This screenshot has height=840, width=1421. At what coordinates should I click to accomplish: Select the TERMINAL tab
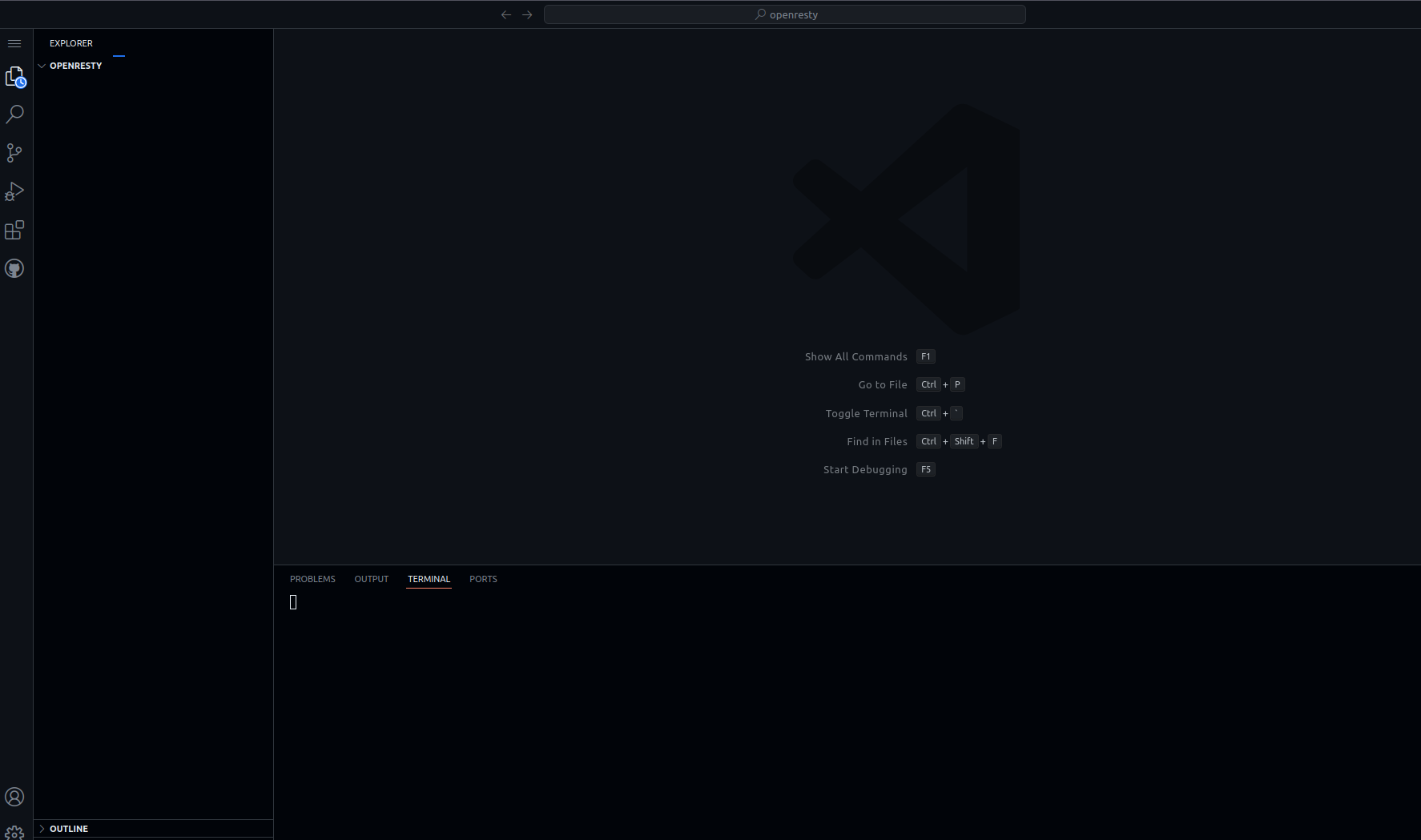click(x=429, y=579)
